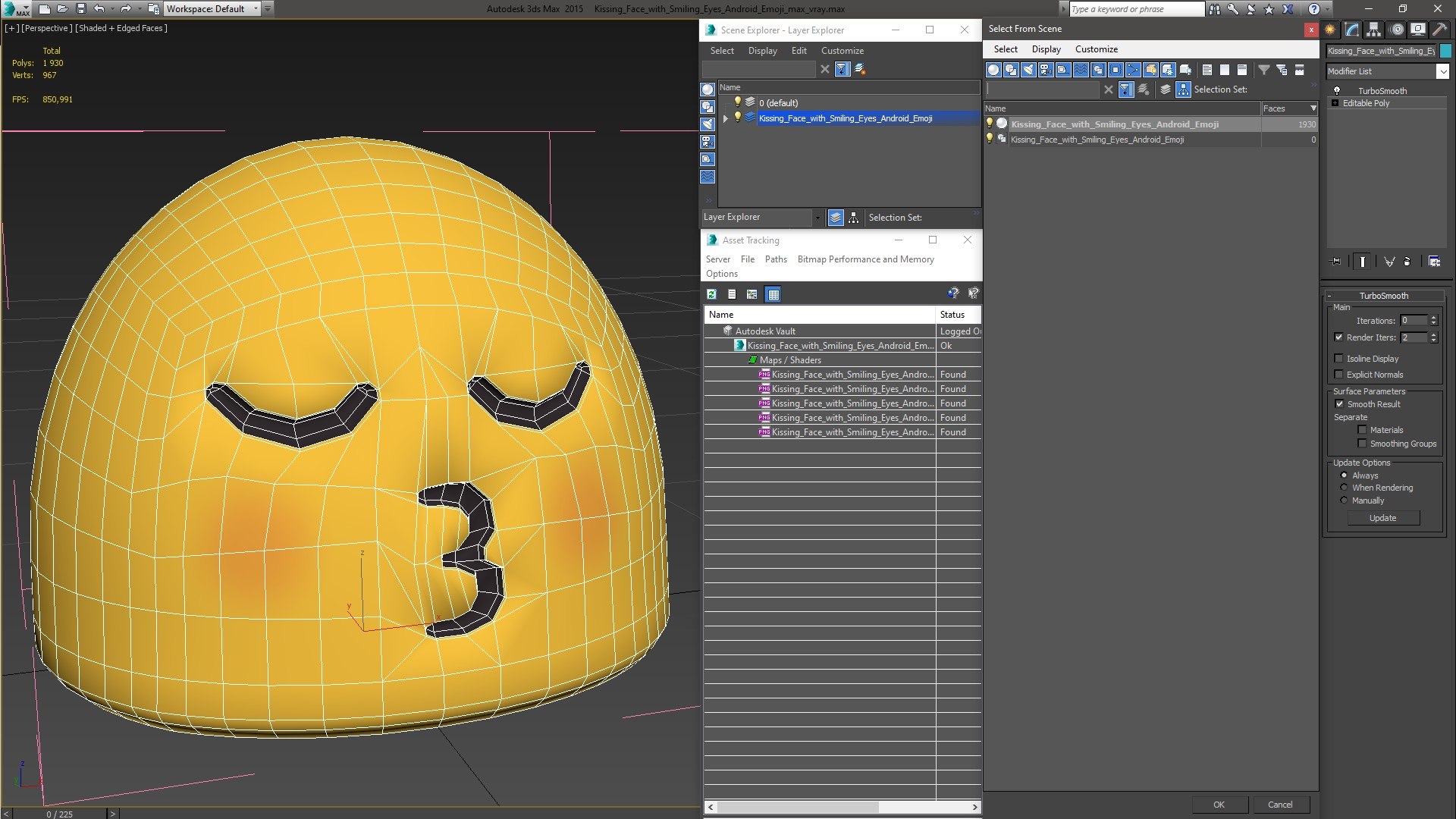Expand Kissing_Face layer in Layer Explorer
This screenshot has height=819, width=1456.
[x=726, y=118]
